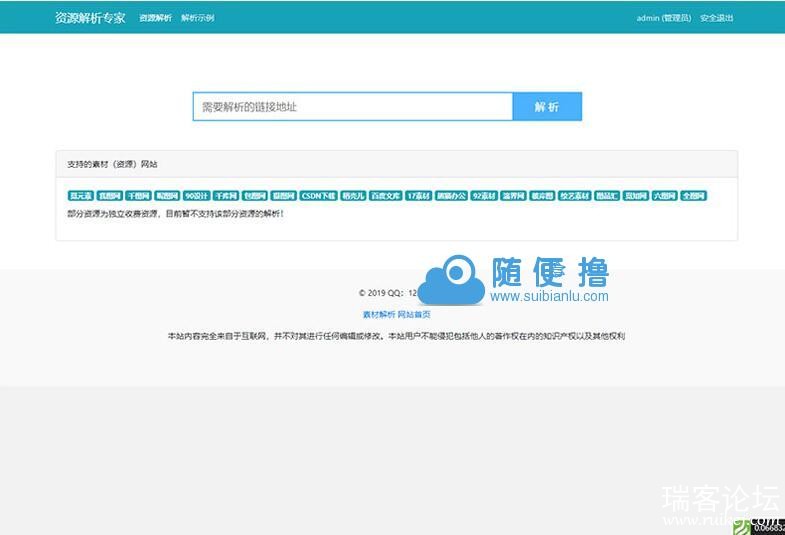This screenshot has height=535, width=785.
Task: Open the 资源解析 navigation menu item
Action: point(155,18)
